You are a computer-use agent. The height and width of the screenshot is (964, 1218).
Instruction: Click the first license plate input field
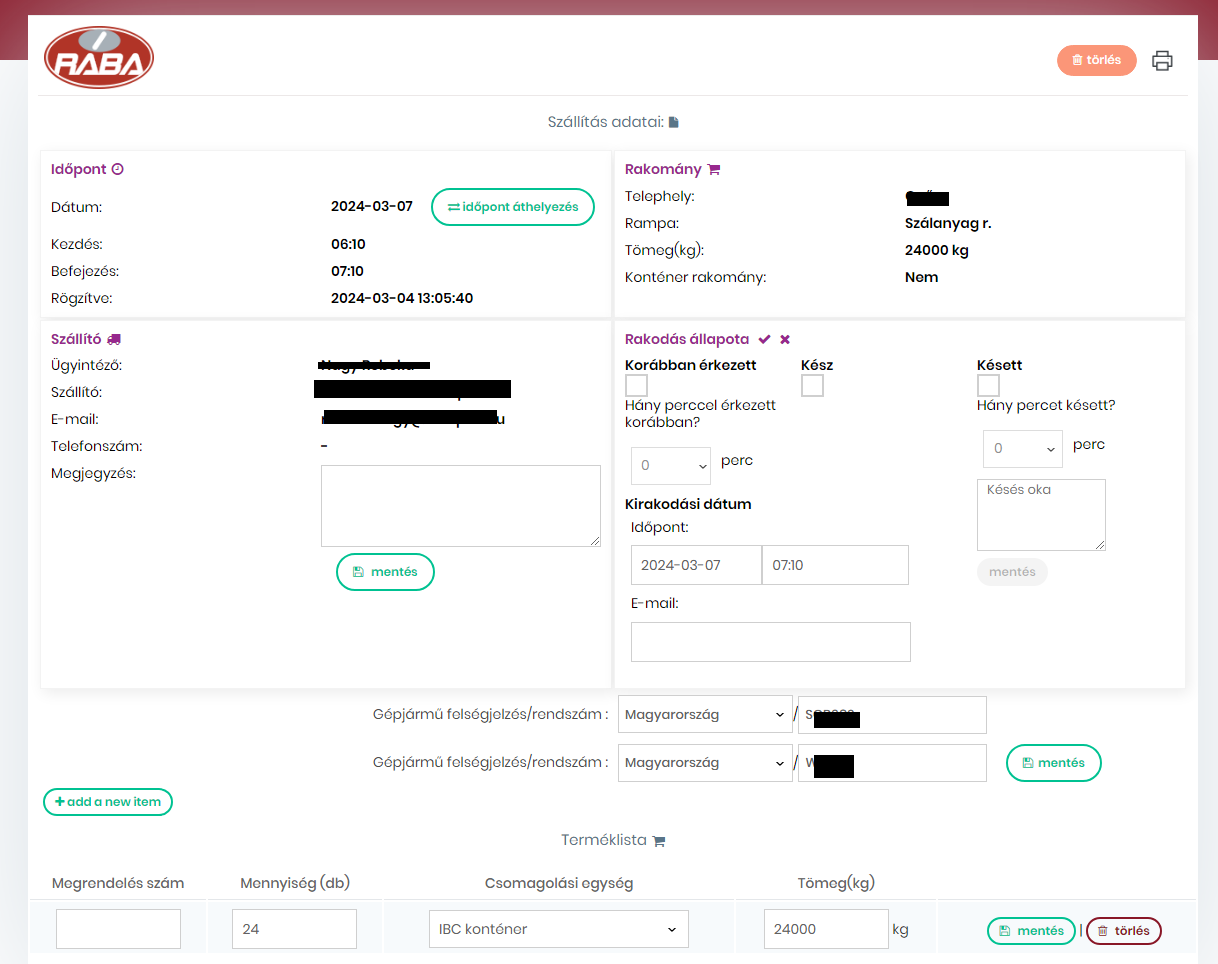(892, 715)
